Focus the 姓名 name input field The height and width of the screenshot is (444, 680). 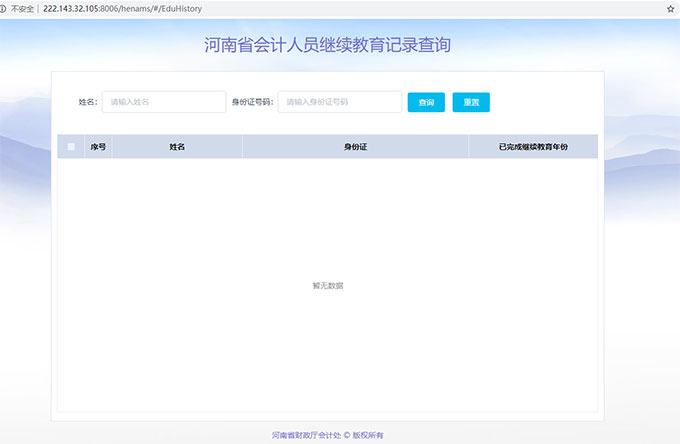coord(163,102)
